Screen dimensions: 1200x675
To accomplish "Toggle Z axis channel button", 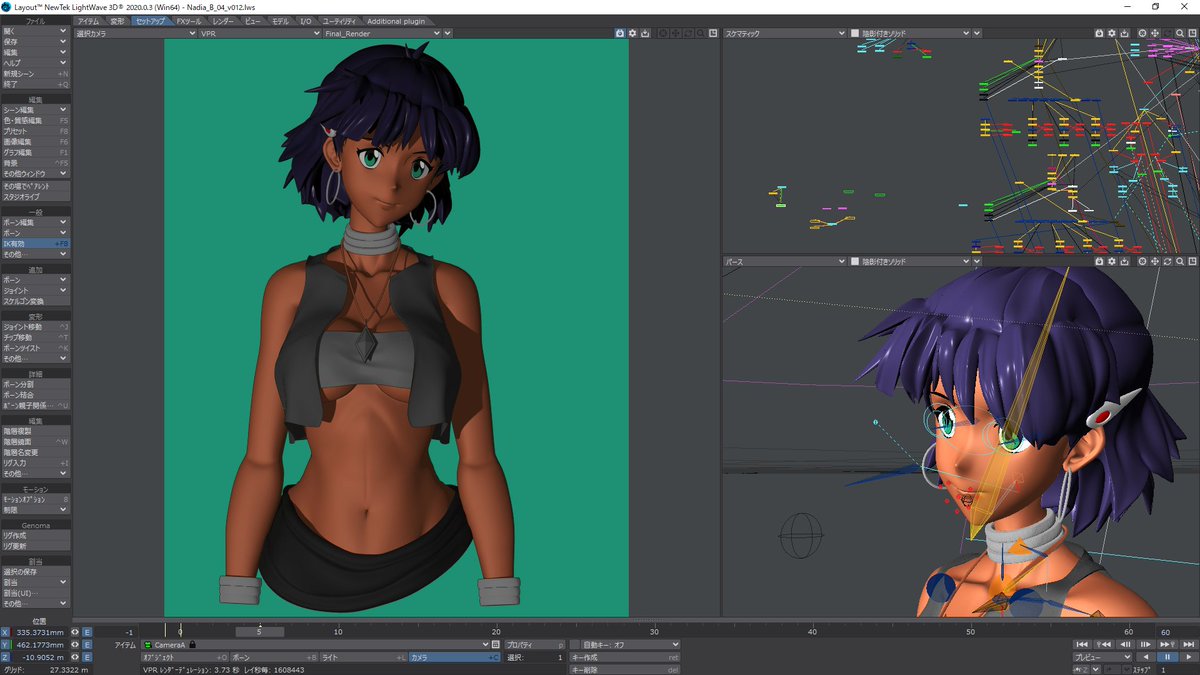I will click(x=5, y=657).
